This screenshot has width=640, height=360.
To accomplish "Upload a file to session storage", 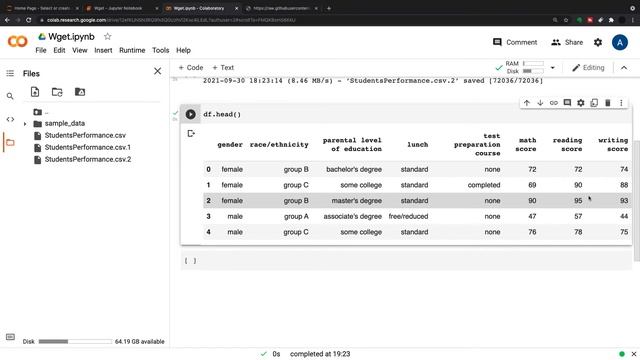I will pos(35,92).
